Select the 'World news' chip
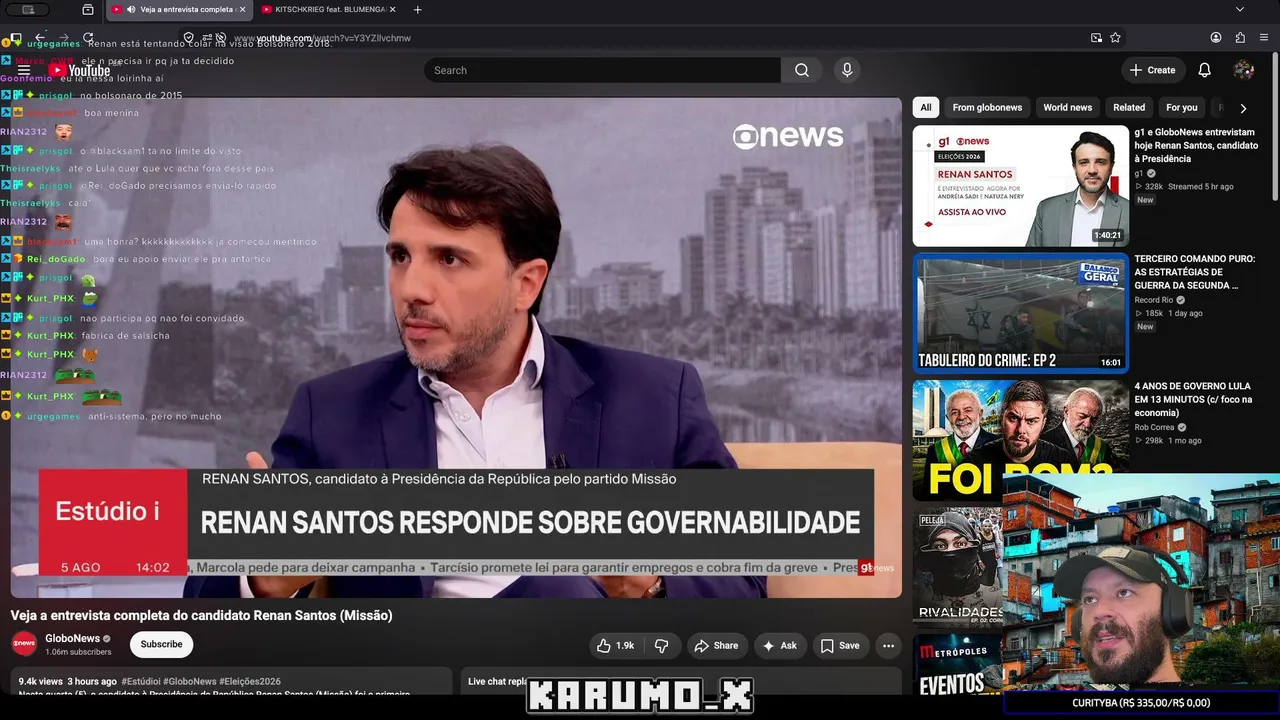 (1067, 108)
